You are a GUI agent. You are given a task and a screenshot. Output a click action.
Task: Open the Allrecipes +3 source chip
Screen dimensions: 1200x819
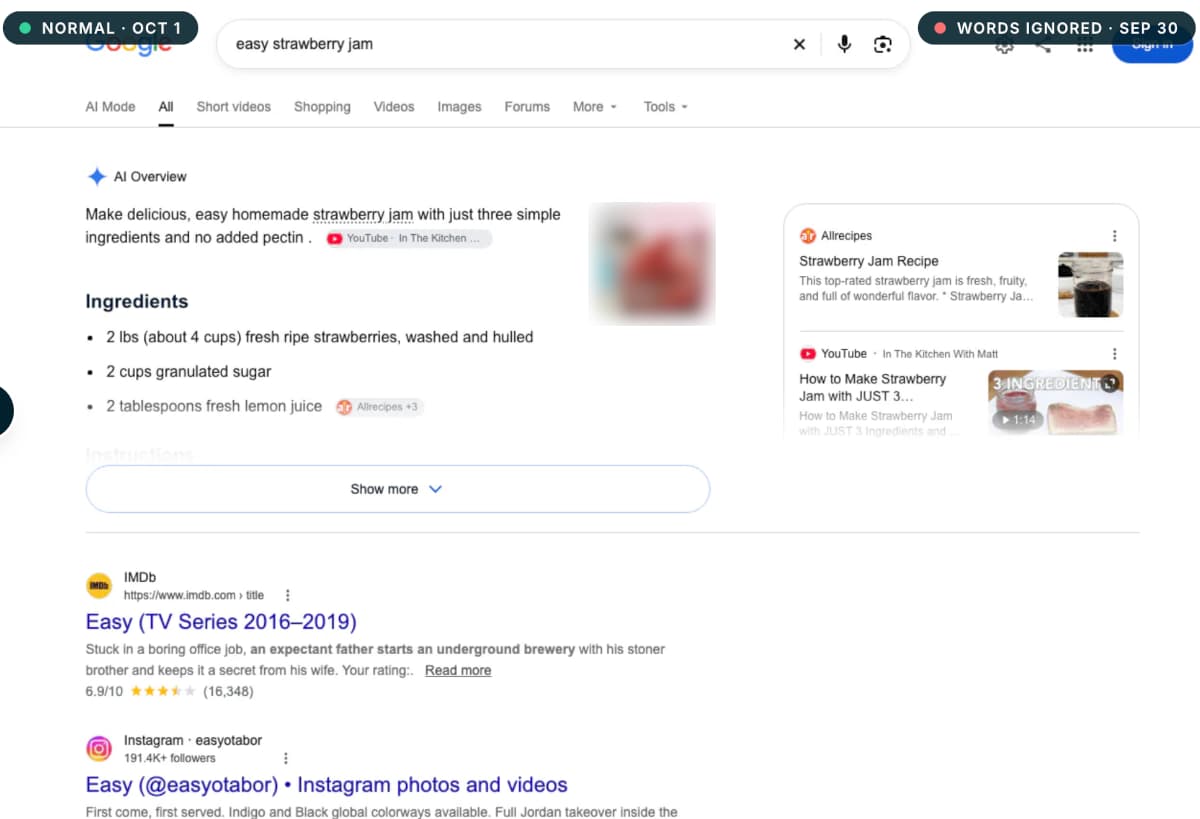[x=379, y=407]
